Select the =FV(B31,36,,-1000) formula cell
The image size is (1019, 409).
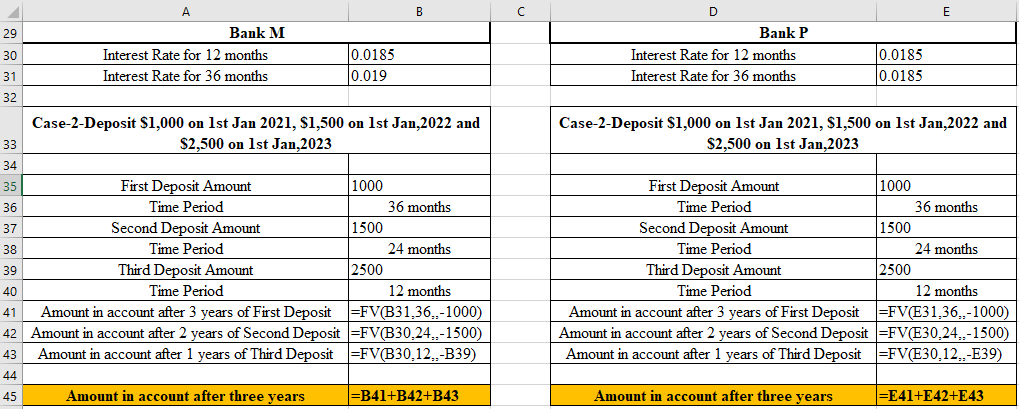[x=418, y=313]
